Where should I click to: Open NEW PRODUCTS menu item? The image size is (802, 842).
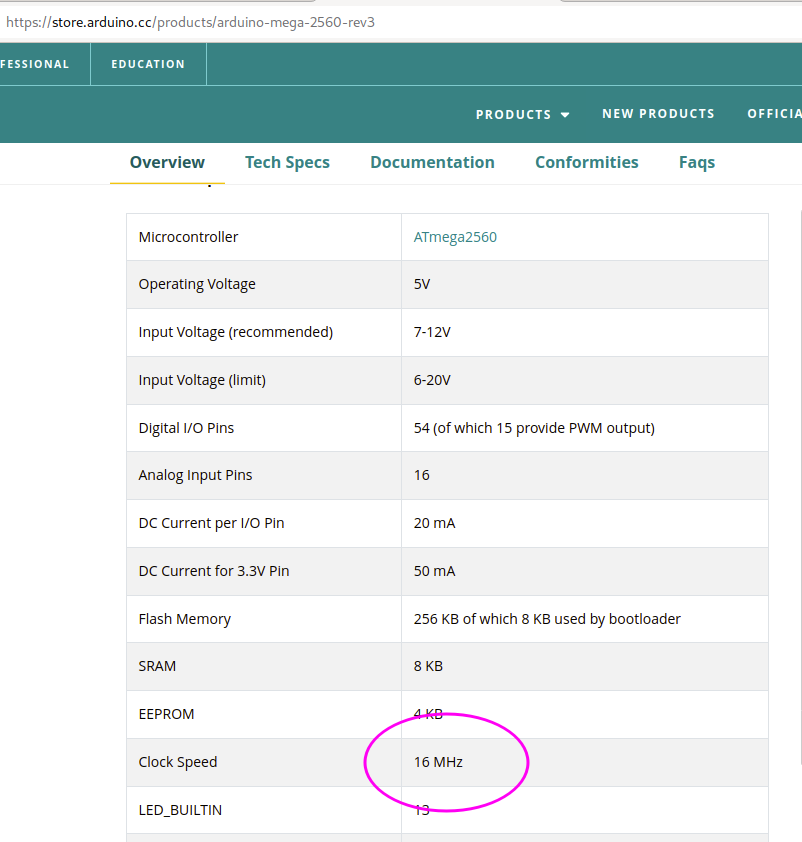coord(658,114)
